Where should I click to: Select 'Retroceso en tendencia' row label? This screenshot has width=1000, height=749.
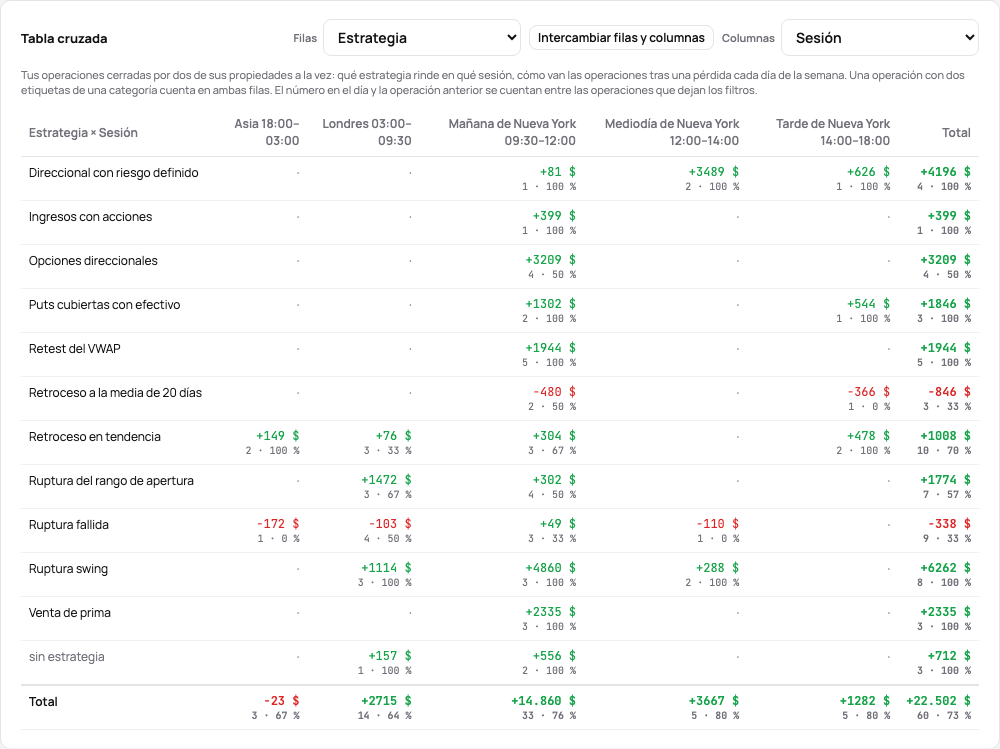(95, 437)
